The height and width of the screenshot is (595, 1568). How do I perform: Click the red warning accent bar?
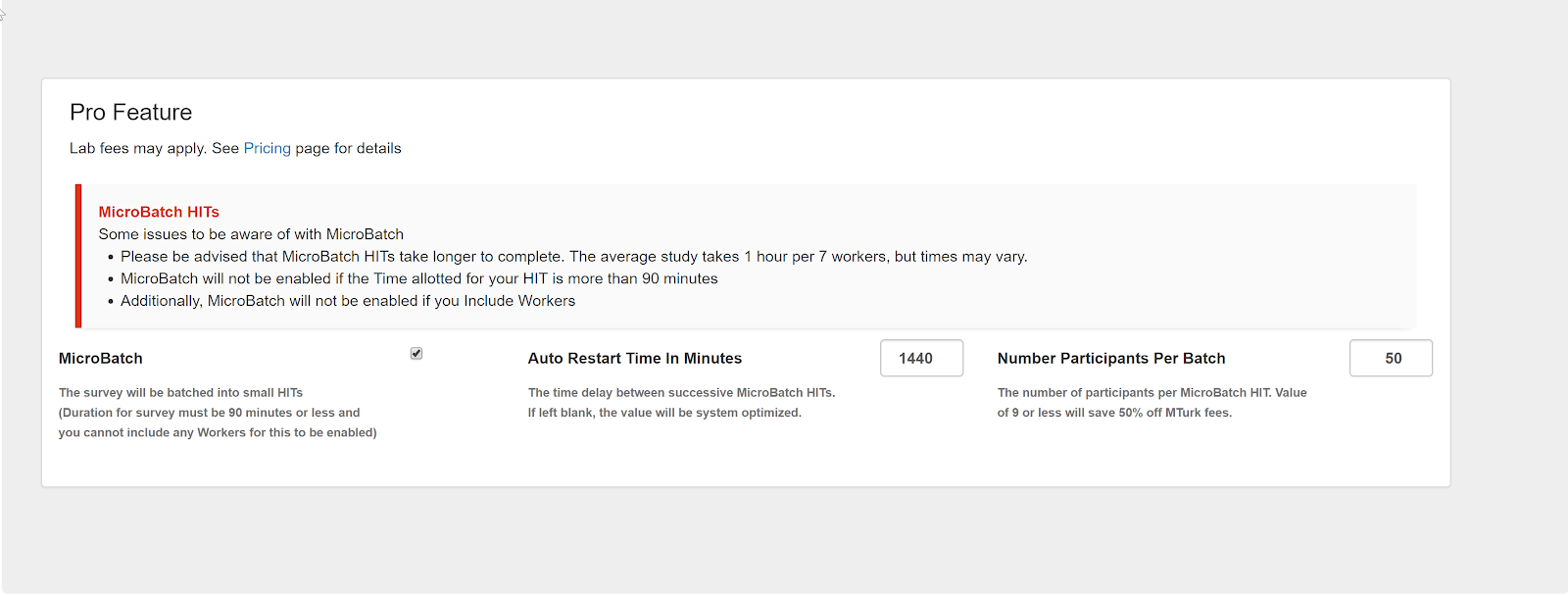tap(78, 255)
